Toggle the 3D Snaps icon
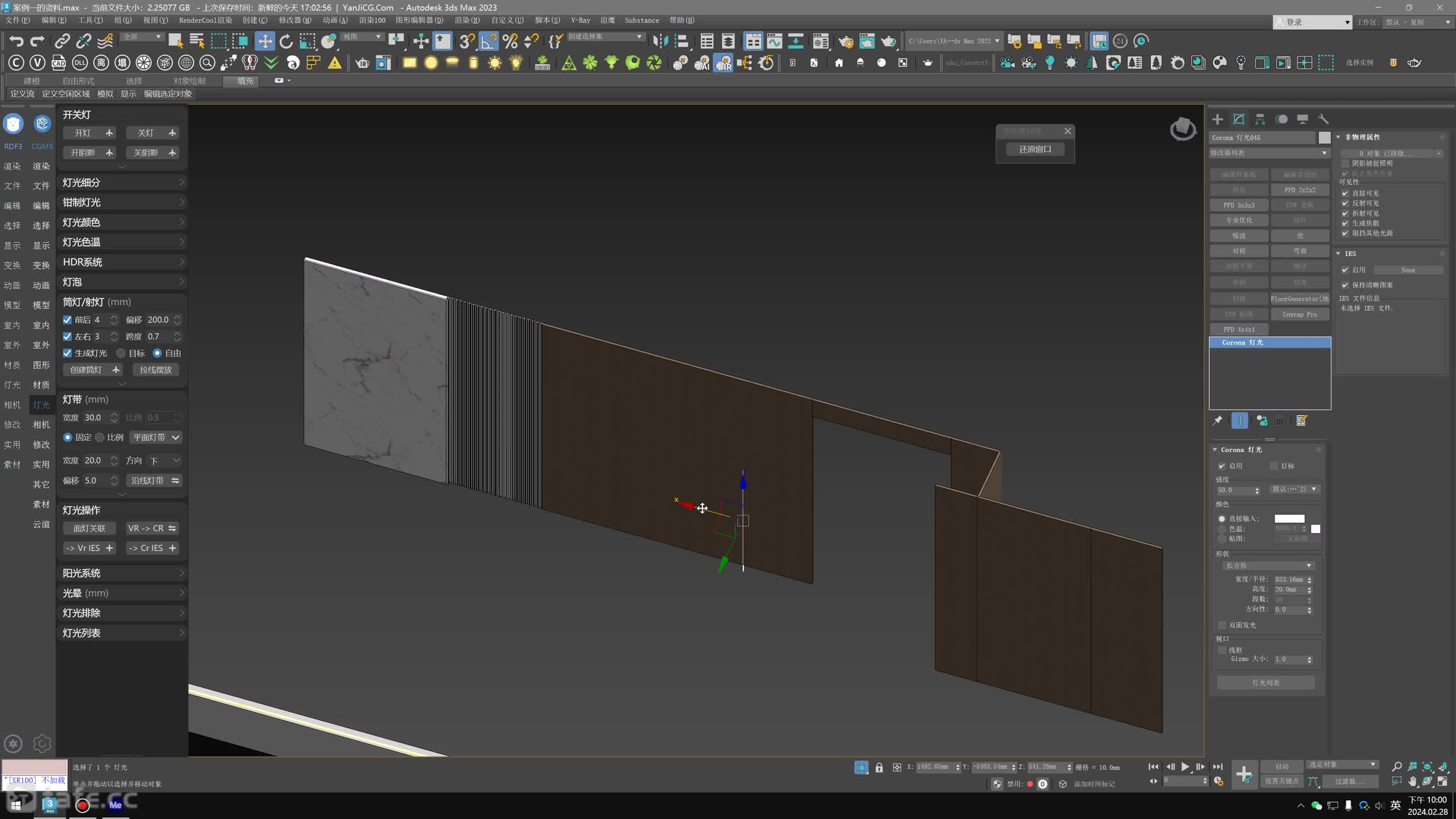Viewport: 1456px width, 819px height. pos(466,41)
